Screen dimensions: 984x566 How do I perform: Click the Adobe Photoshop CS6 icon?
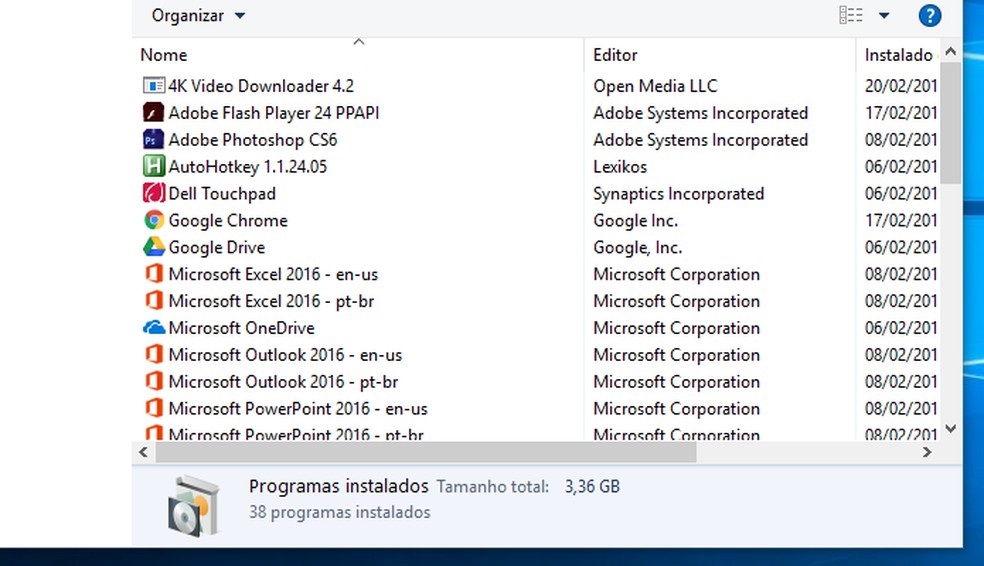[153, 140]
